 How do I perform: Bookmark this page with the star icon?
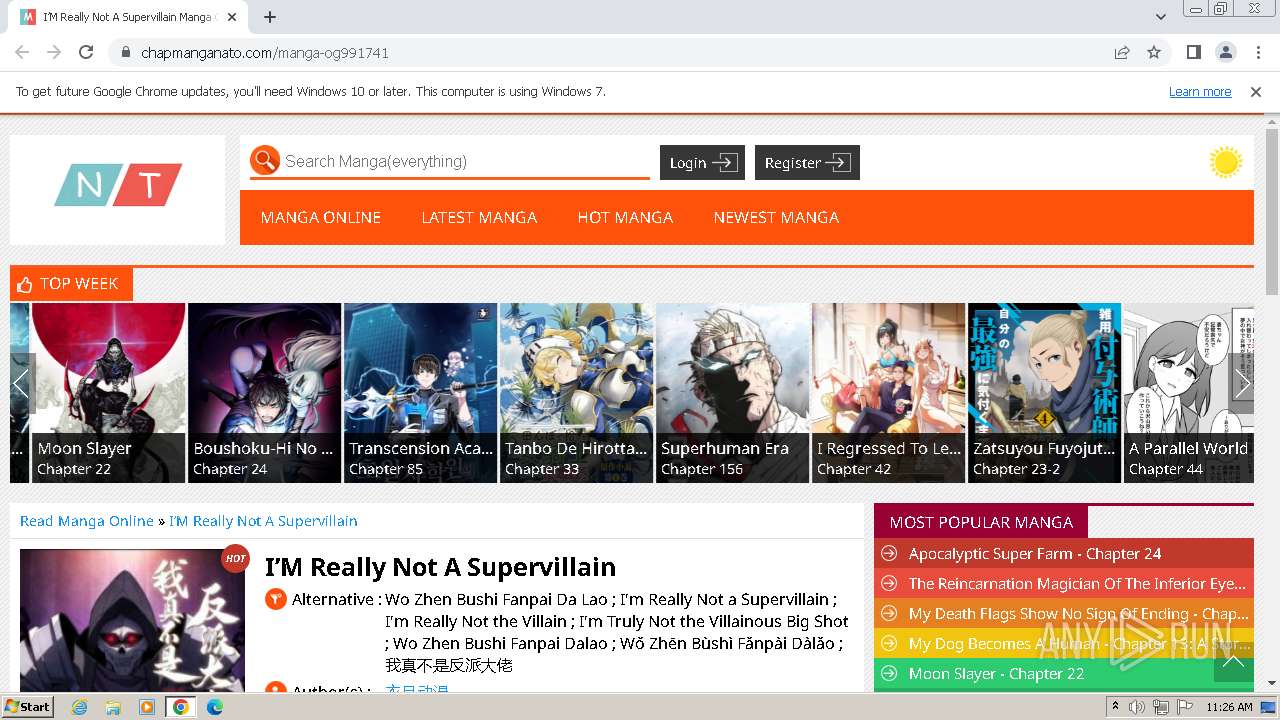[1154, 52]
